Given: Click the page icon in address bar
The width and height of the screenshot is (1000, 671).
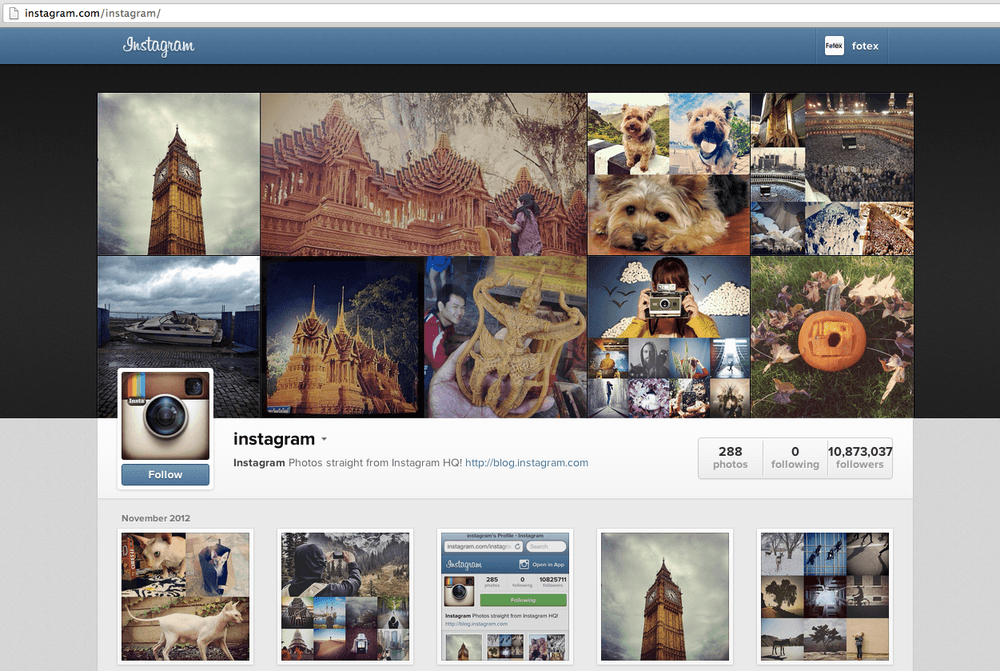Looking at the screenshot, I should click(13, 13).
